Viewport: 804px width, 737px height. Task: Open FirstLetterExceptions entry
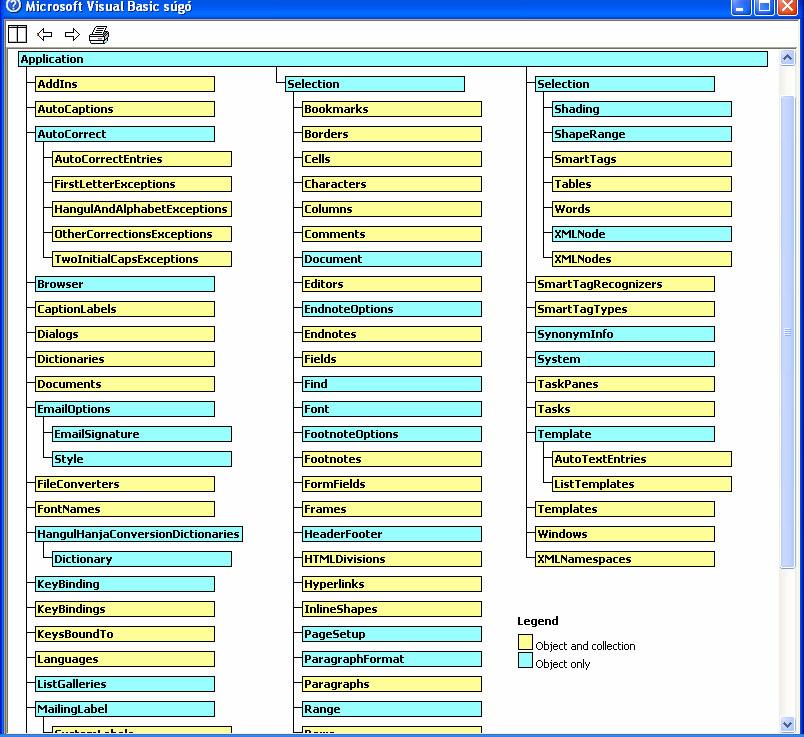[142, 184]
